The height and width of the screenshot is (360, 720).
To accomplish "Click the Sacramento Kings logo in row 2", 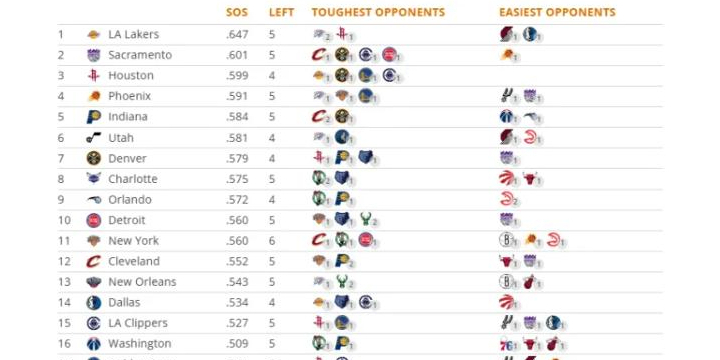I will 94,55.
